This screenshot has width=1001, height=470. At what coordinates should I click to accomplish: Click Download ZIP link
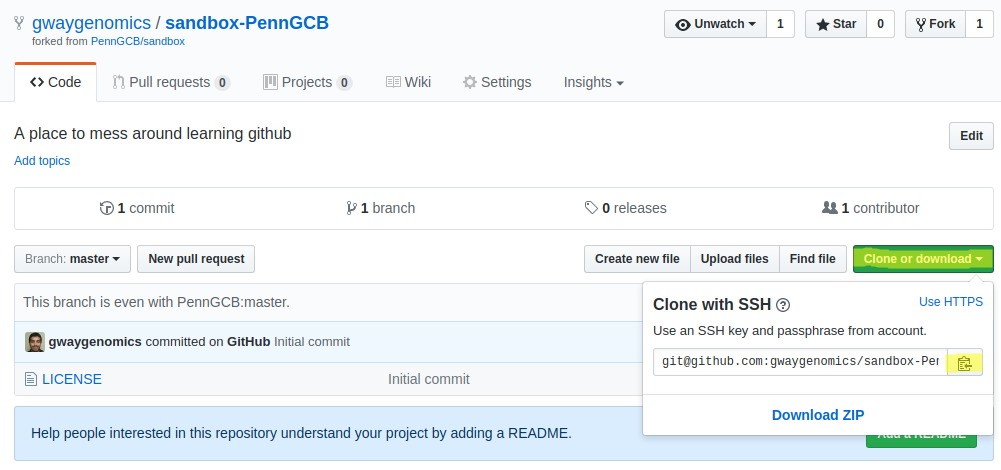[817, 415]
